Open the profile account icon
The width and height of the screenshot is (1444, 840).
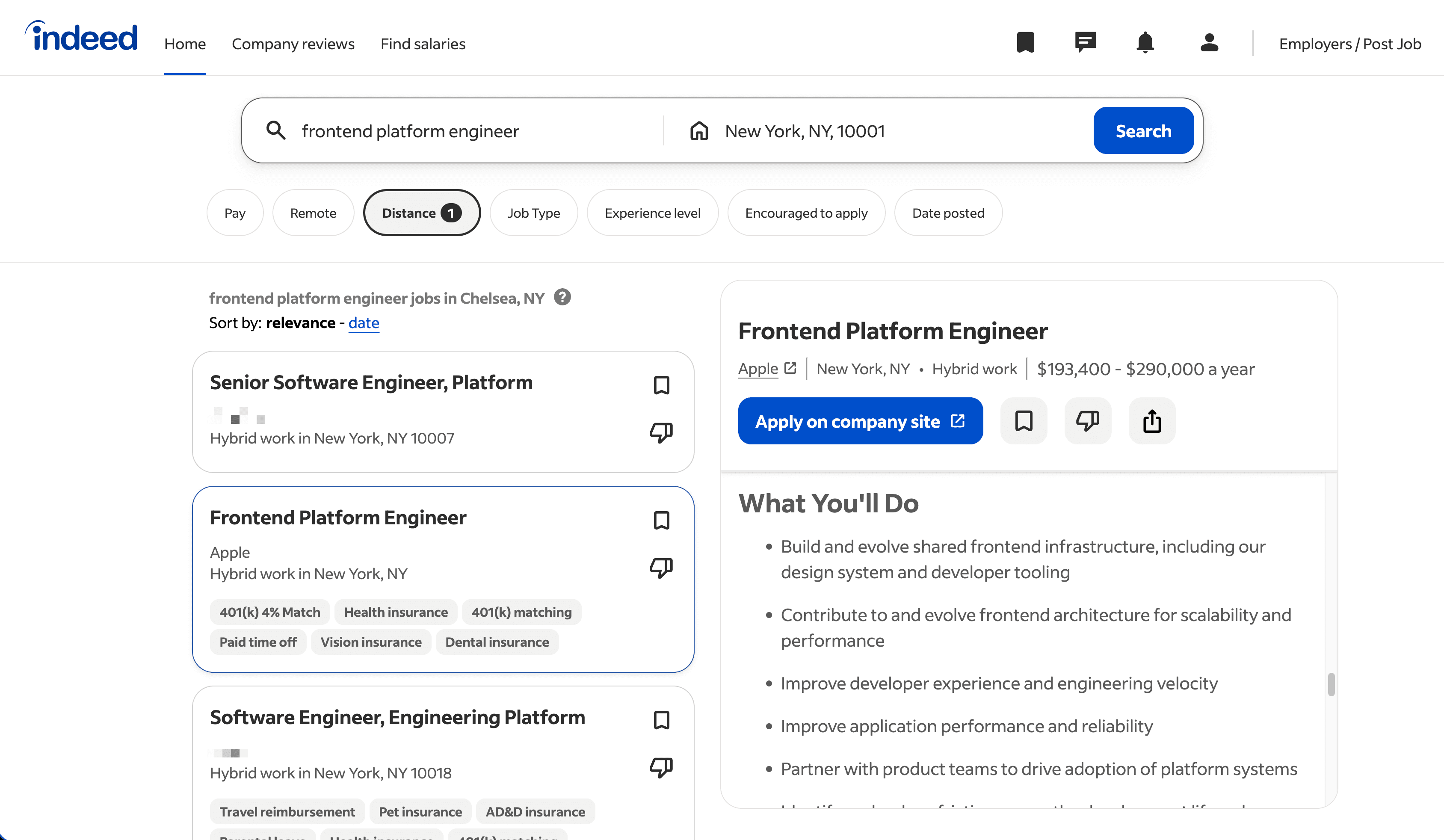point(1209,42)
